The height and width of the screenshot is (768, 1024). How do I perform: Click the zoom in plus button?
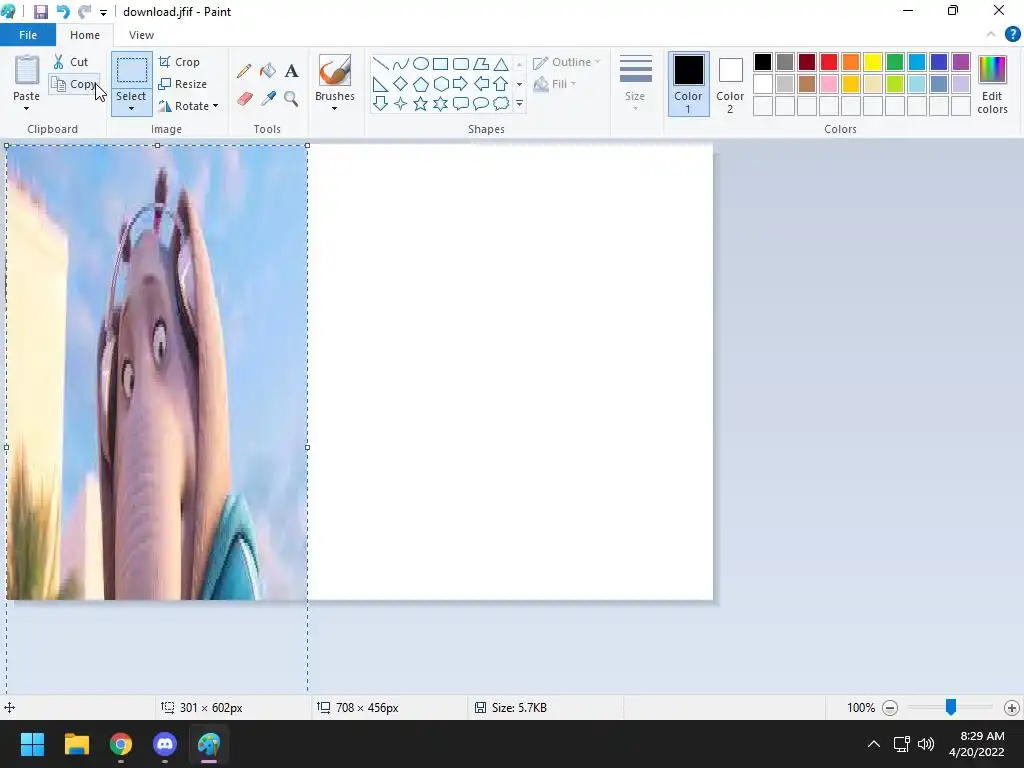1012,707
